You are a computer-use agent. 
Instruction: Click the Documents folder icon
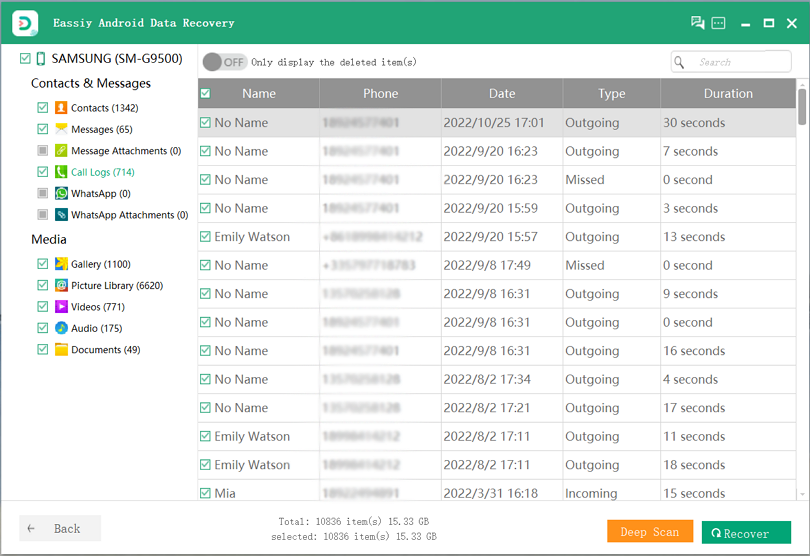pos(61,349)
